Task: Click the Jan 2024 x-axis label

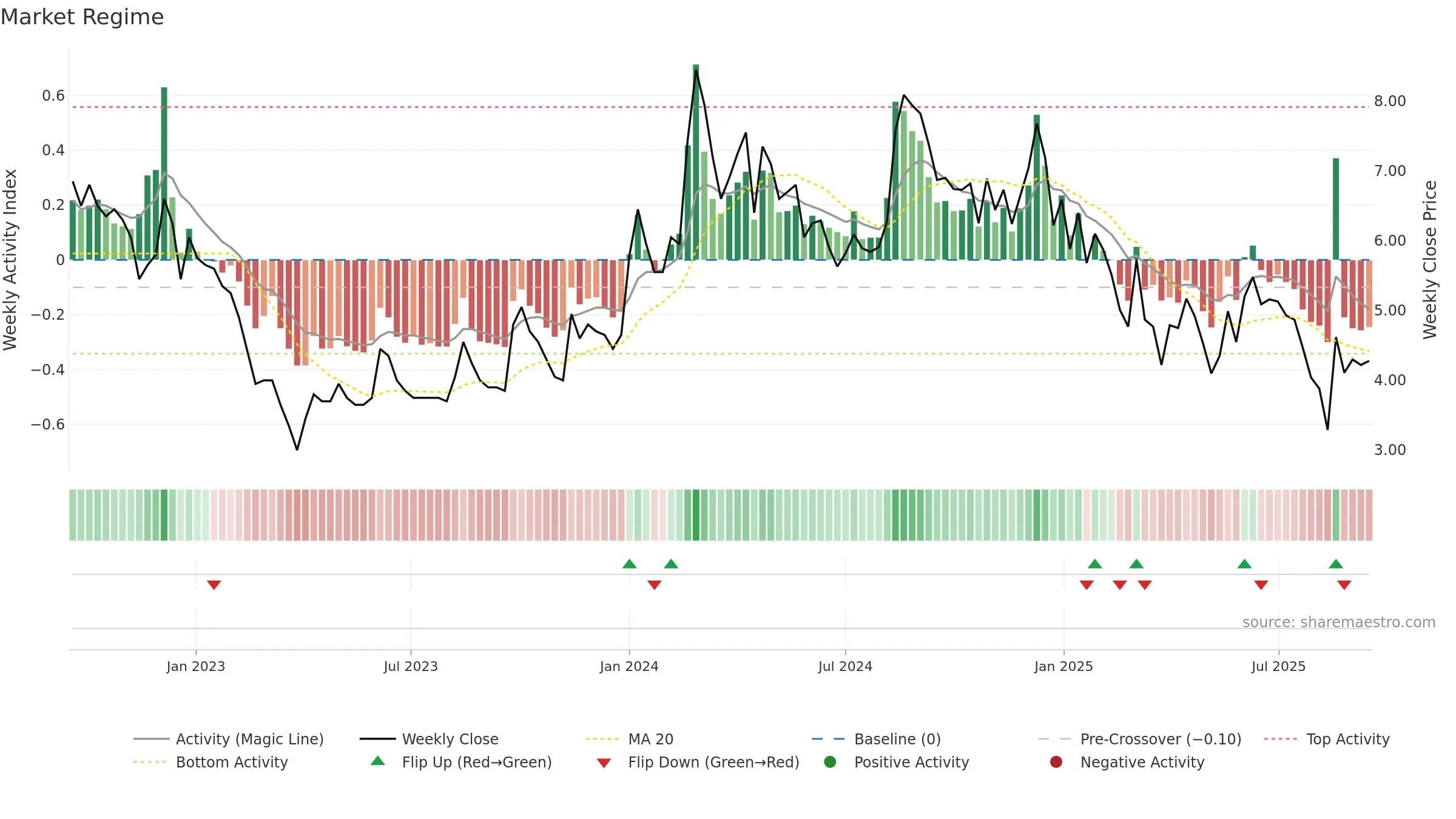Action: coord(629,666)
